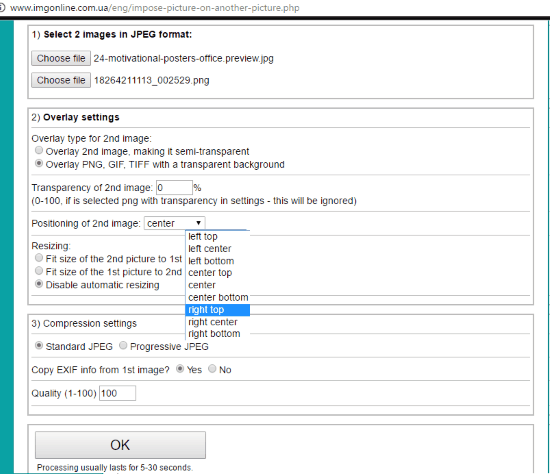Image resolution: width=550 pixels, height=474 pixels.
Task: Choose file for the second image
Action: tap(61, 80)
